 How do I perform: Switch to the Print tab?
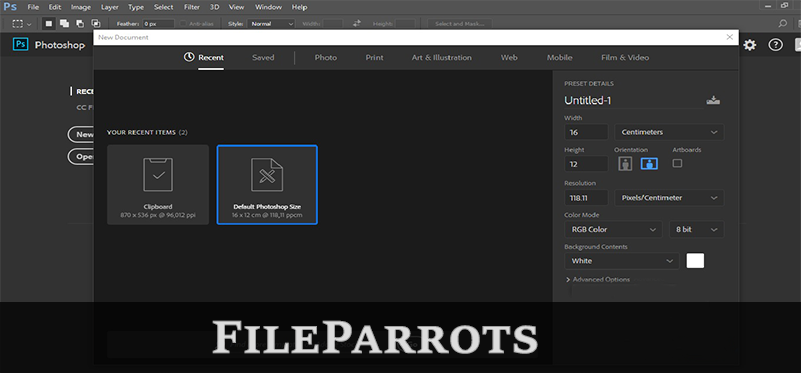374,58
